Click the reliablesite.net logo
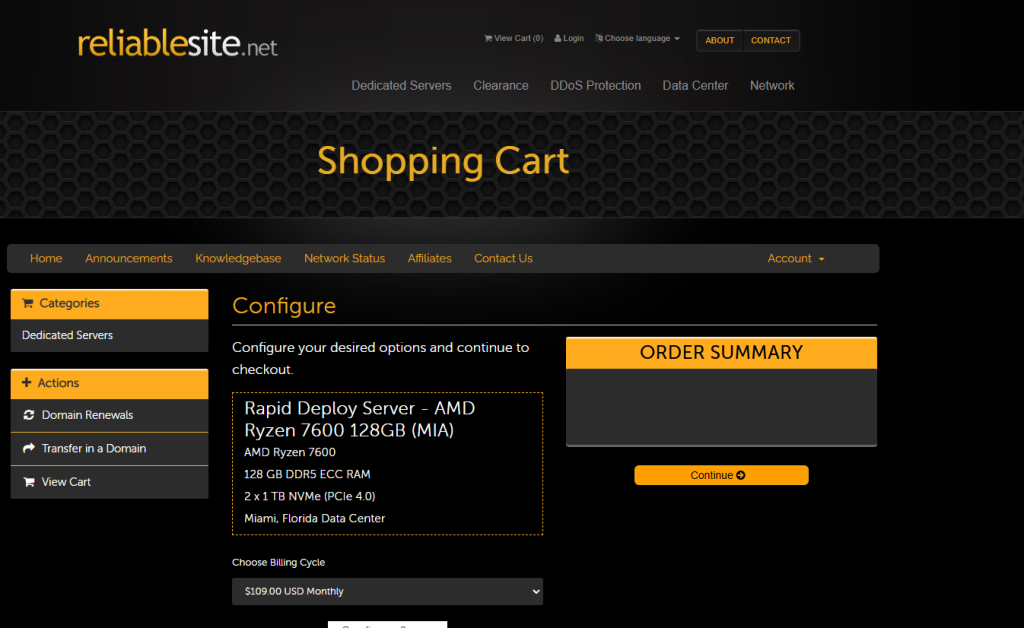The width and height of the screenshot is (1024, 628). tap(178, 44)
